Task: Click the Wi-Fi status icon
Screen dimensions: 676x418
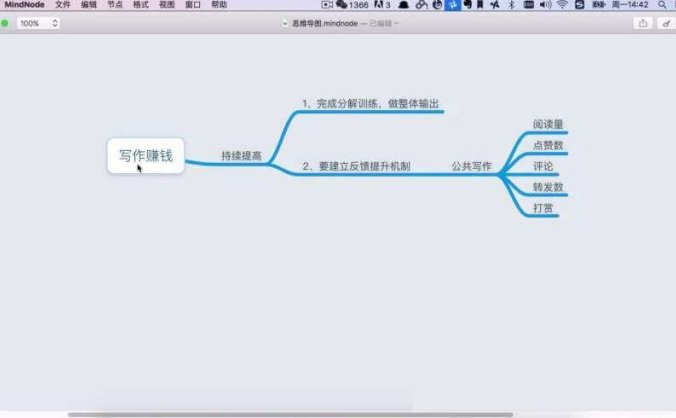Action: (562, 5)
